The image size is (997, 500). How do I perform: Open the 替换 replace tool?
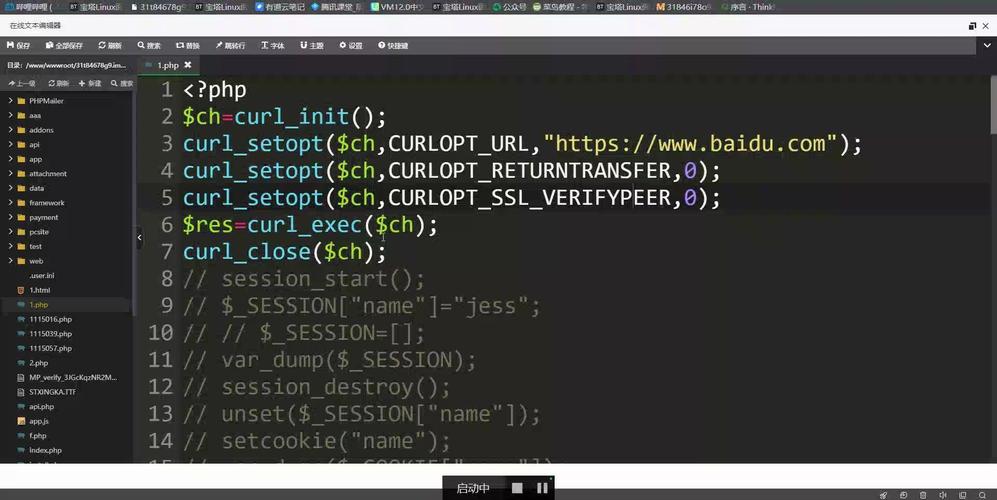[x=188, y=45]
